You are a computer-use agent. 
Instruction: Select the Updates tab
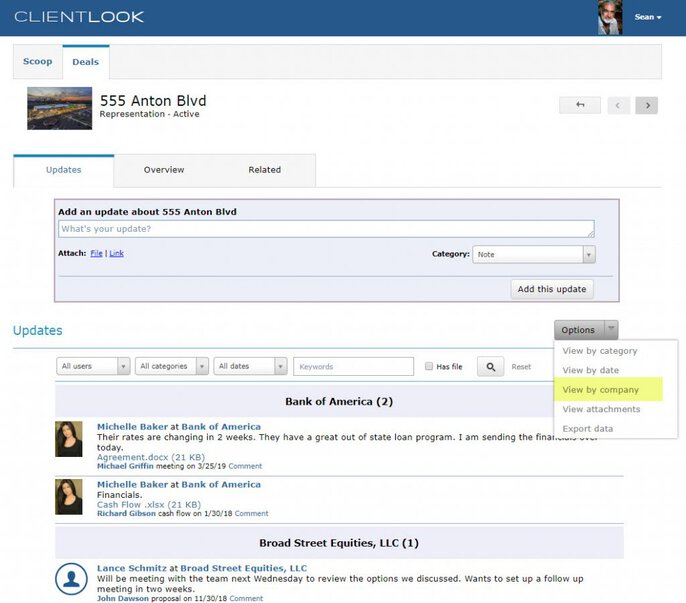point(64,170)
